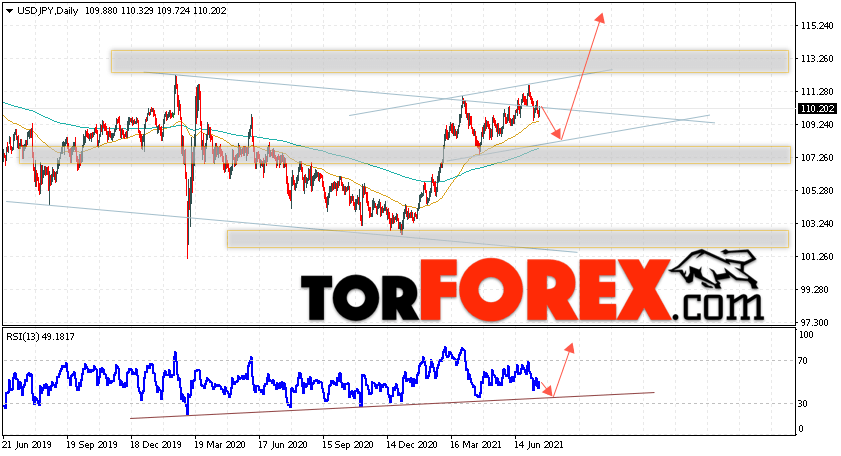This screenshot has height=456, width=841.
Task: Select the USDJPY,Daily chart title
Action: 47,11
